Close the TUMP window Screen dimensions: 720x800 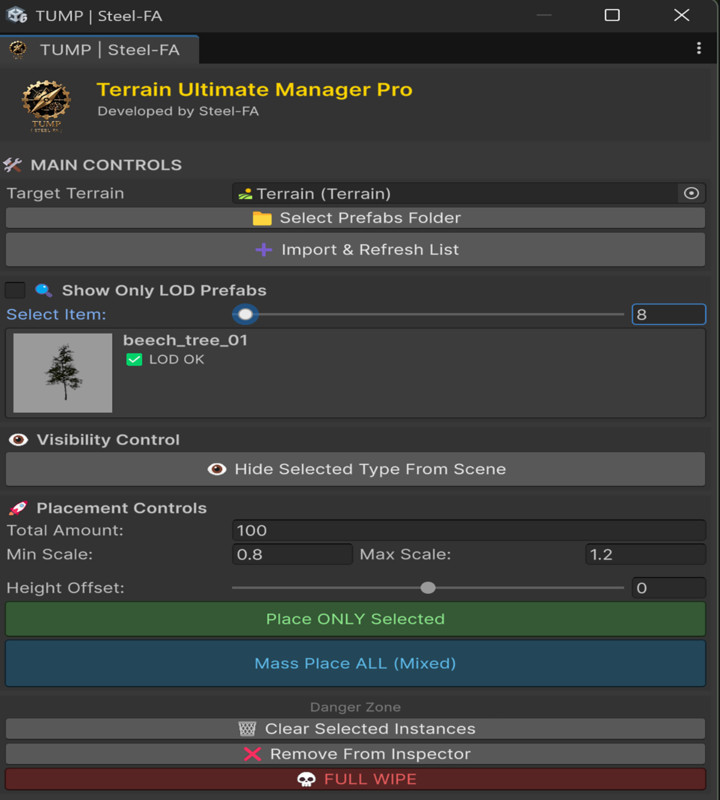[x=682, y=15]
